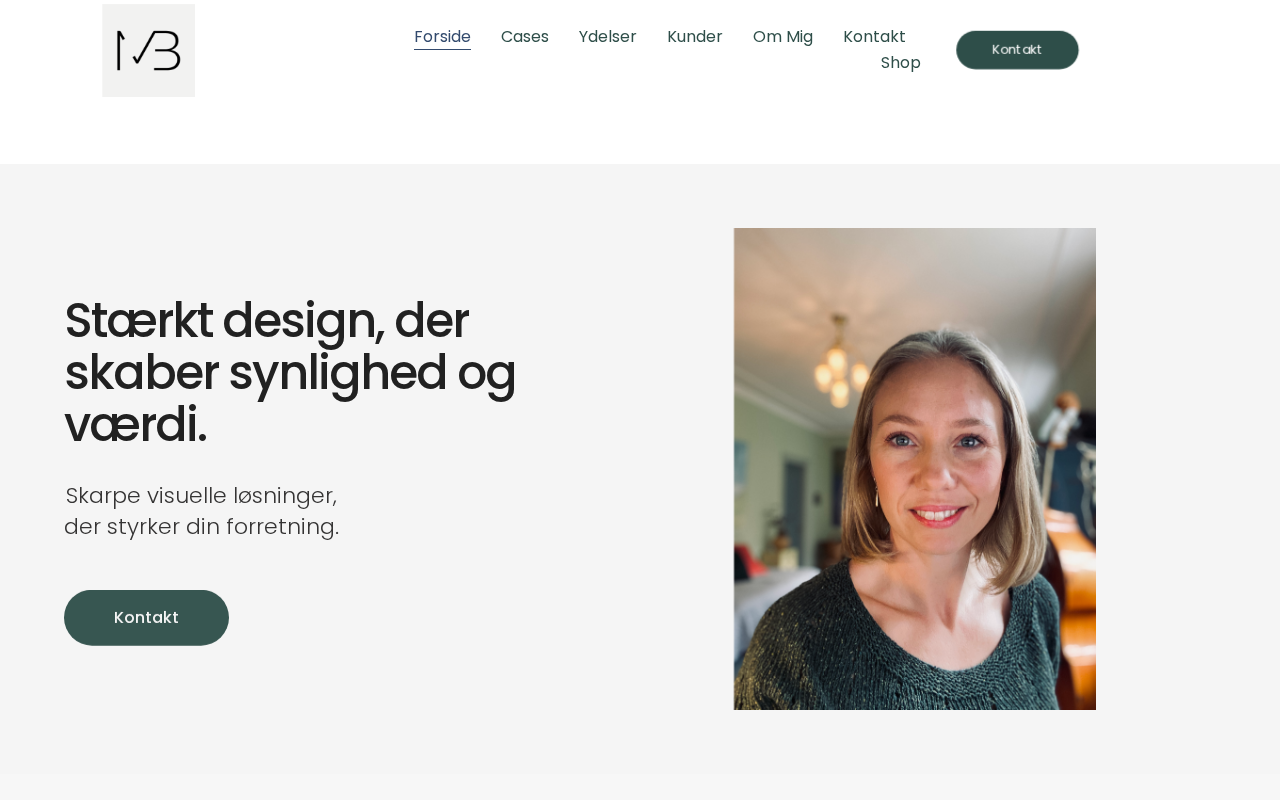Click the heading word 'værdi.'
1280x800 pixels.
point(135,425)
